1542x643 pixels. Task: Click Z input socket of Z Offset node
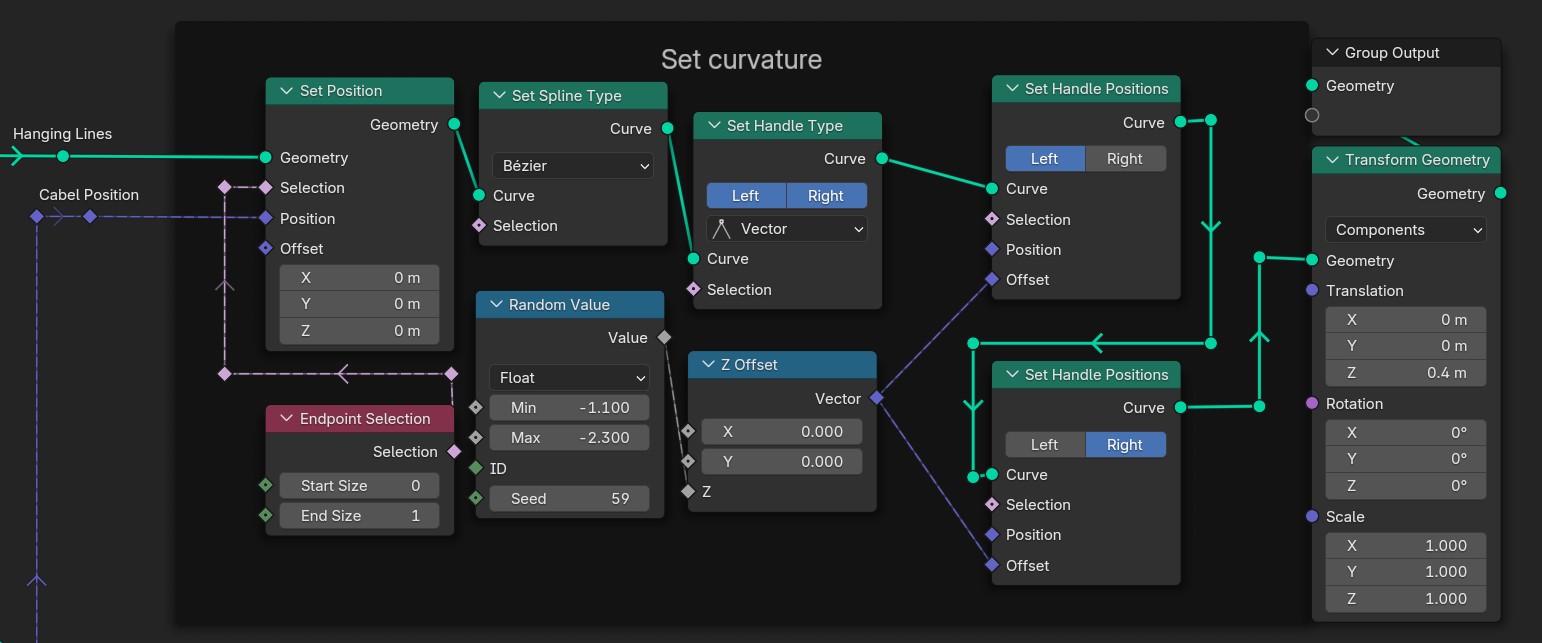point(687,492)
